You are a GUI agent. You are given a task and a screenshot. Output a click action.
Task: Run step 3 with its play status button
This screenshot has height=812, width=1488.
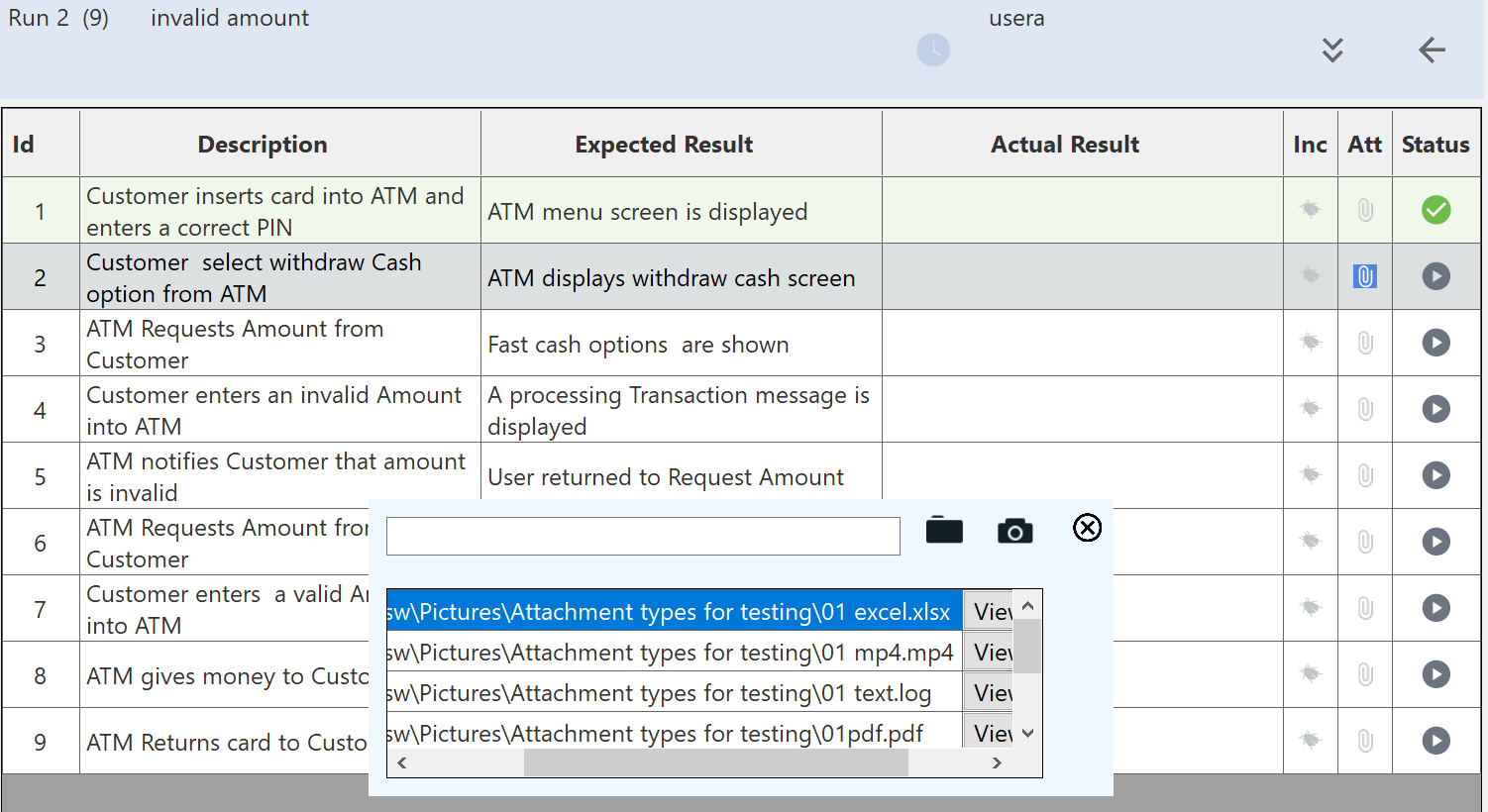click(x=1435, y=343)
